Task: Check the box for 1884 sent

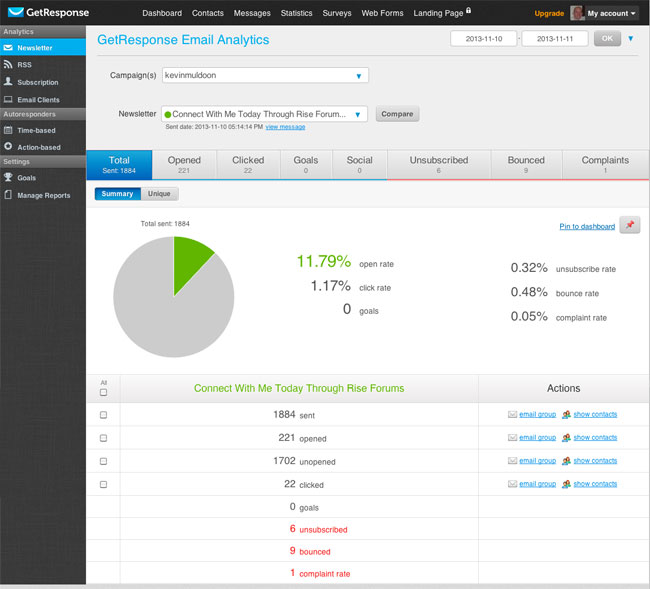Action: tap(104, 415)
